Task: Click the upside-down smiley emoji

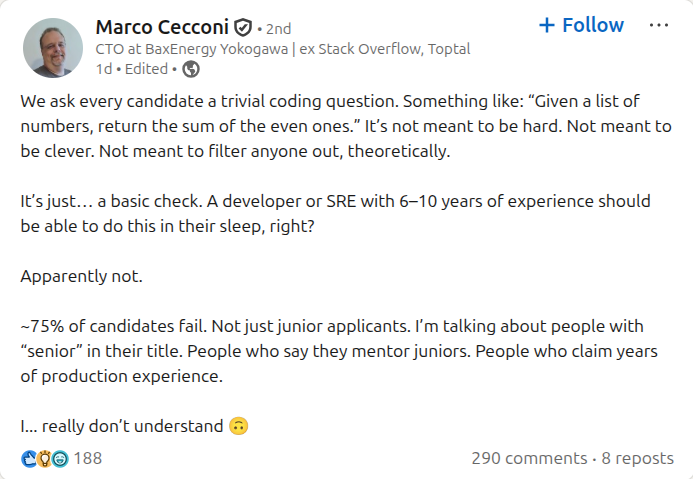Action: [x=238, y=426]
